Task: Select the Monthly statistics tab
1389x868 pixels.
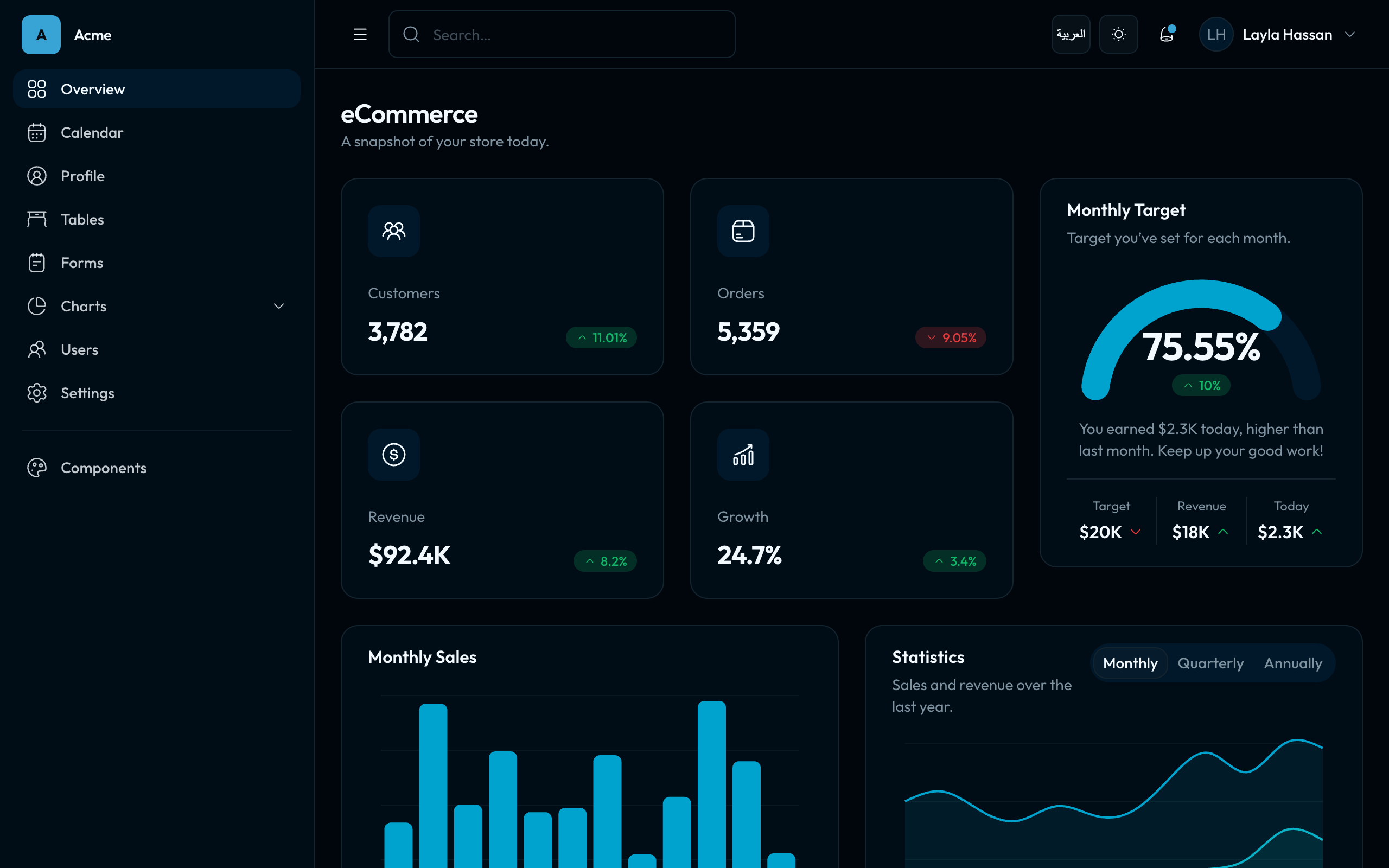Action: pos(1130,663)
